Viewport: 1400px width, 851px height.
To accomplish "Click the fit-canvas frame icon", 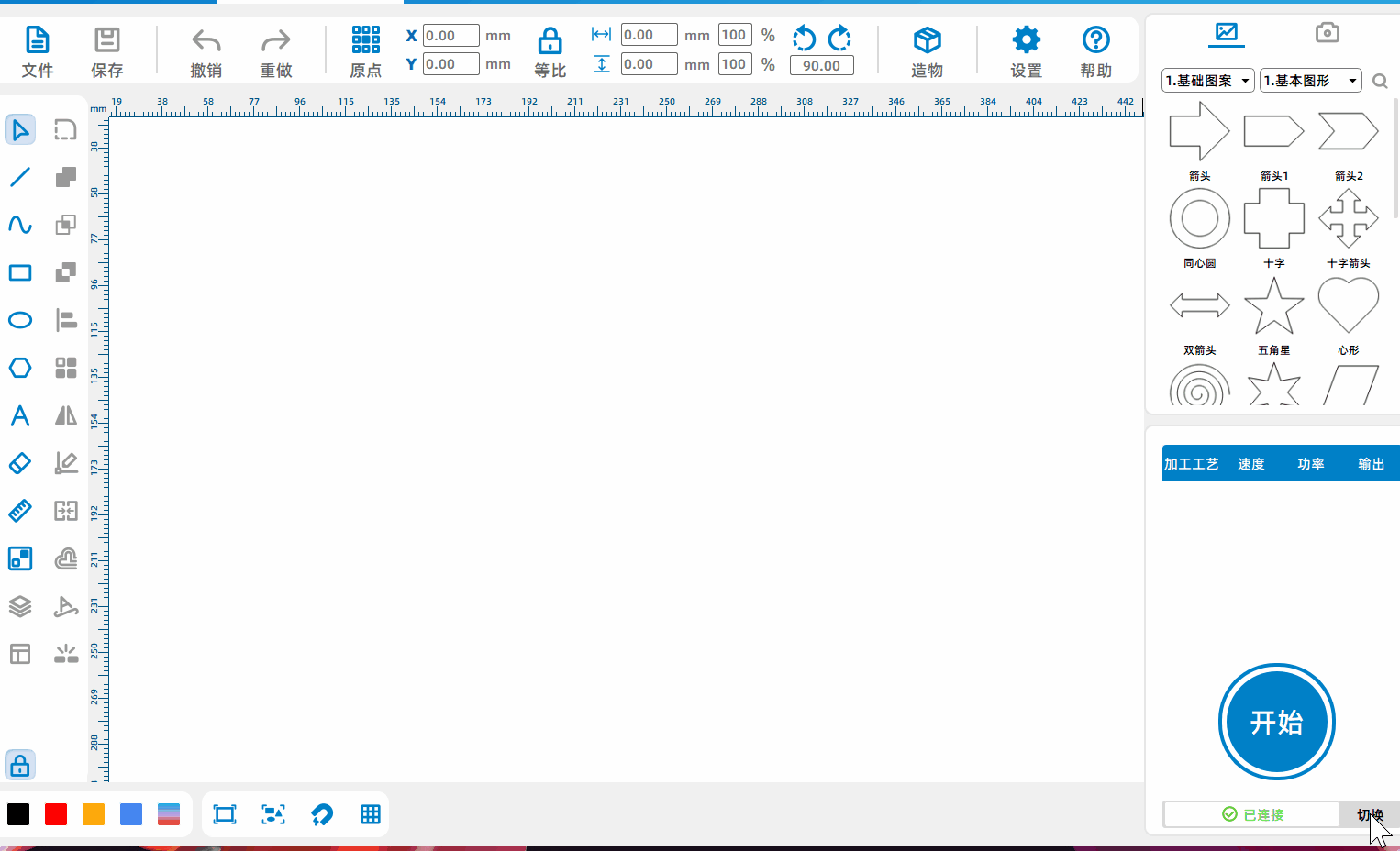I will tap(225, 814).
